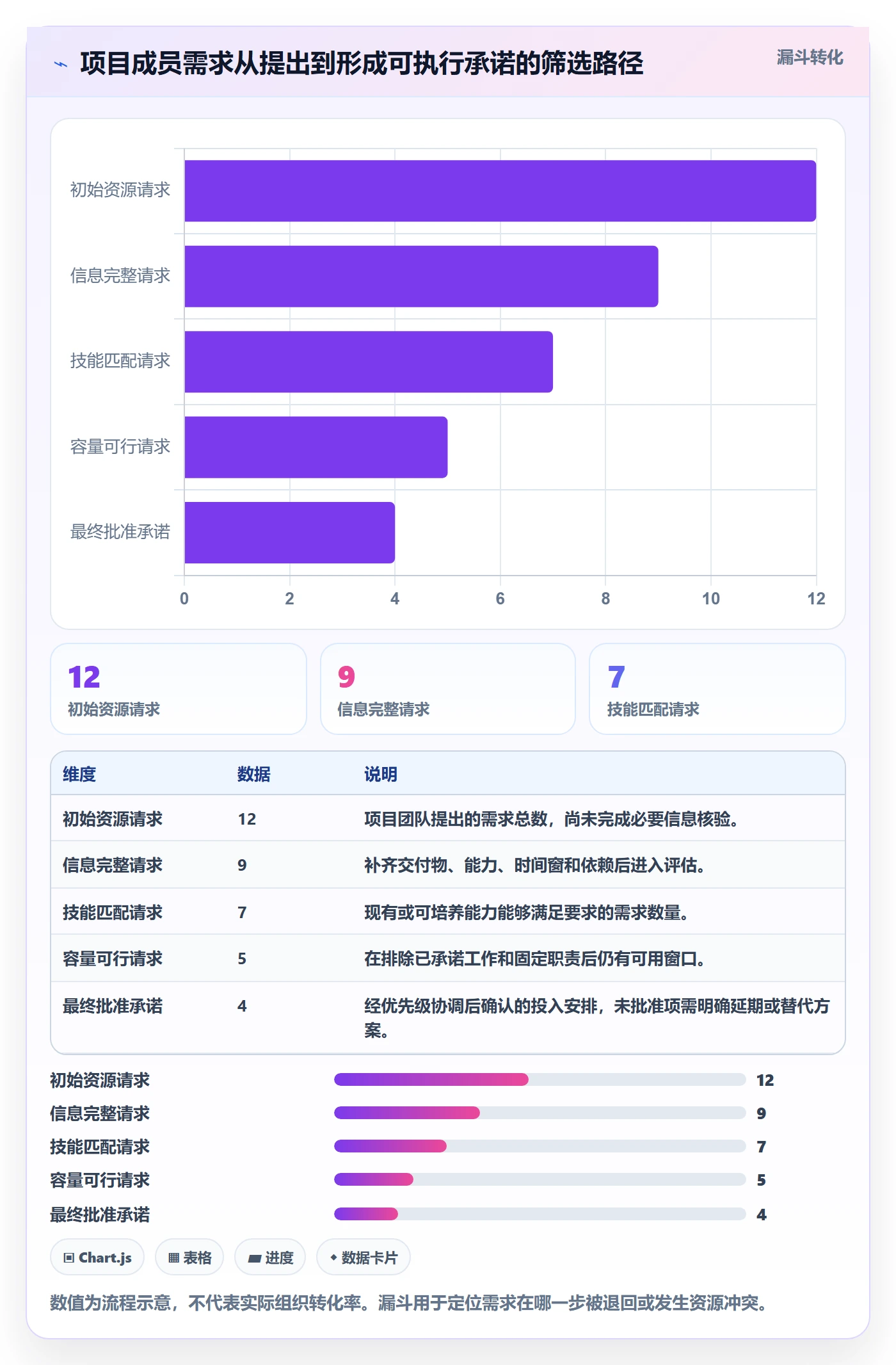Click 容量可行请求 cell in the table
This screenshot has width=896, height=1365.
coord(113,958)
